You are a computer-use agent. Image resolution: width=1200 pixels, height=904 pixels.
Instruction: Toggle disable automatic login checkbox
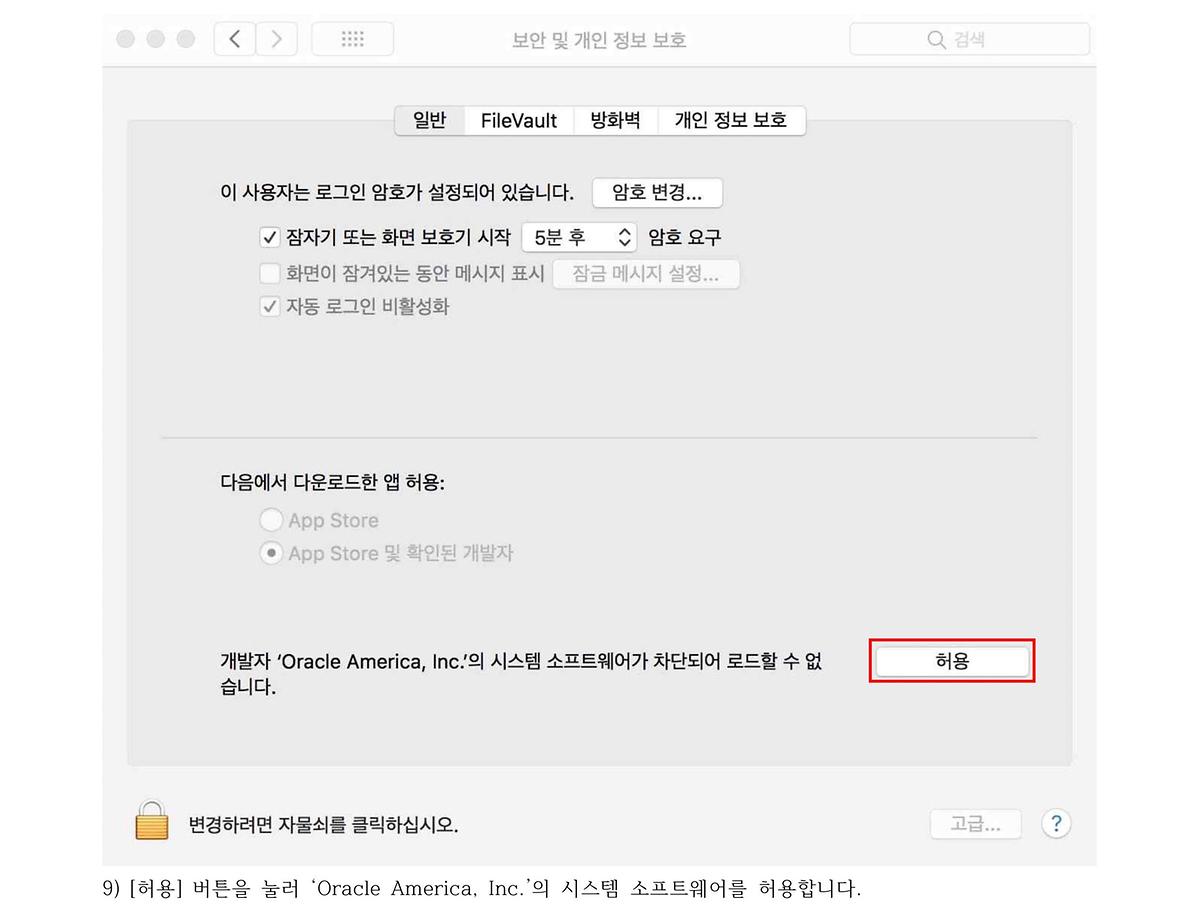coord(269,307)
